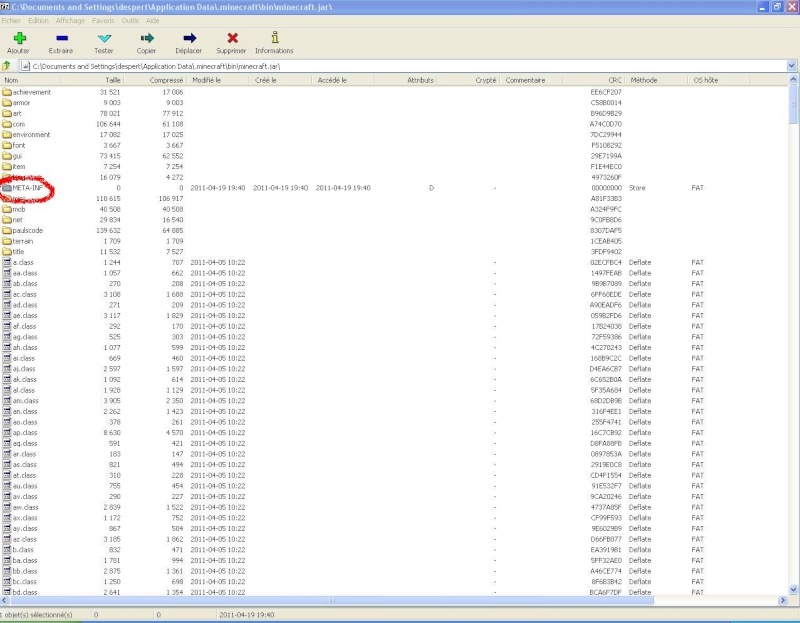Select the ad.class file name
Screen dimensions: 800x623
25,305
